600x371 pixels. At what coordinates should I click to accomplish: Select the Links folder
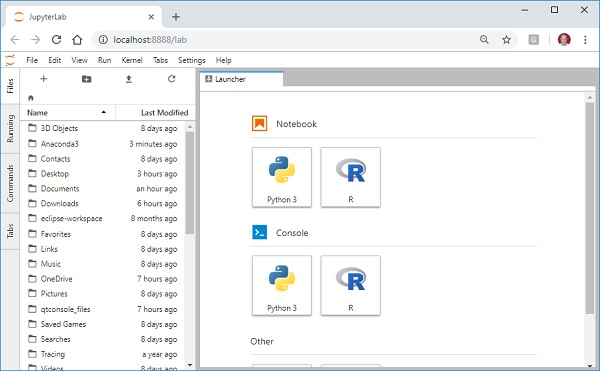(103, 249)
